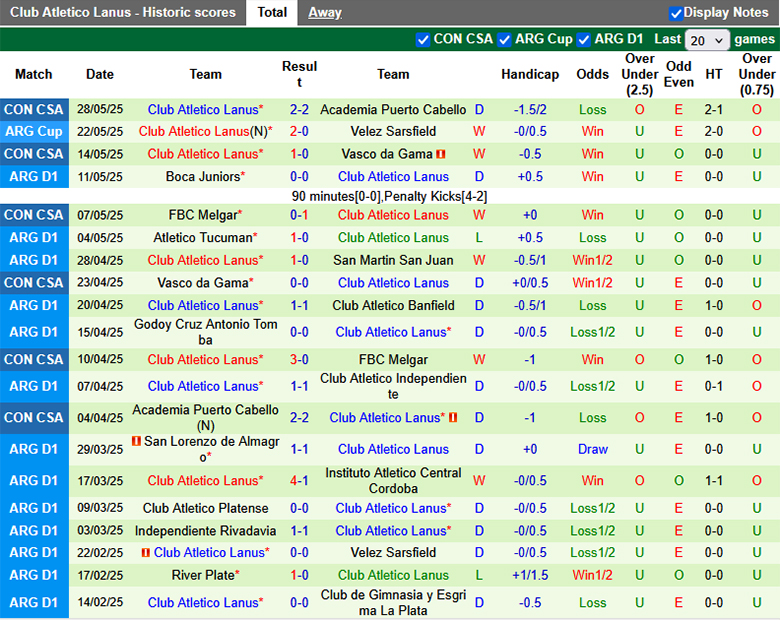Click the Result column header
This screenshot has width=780, height=620.
(299, 74)
